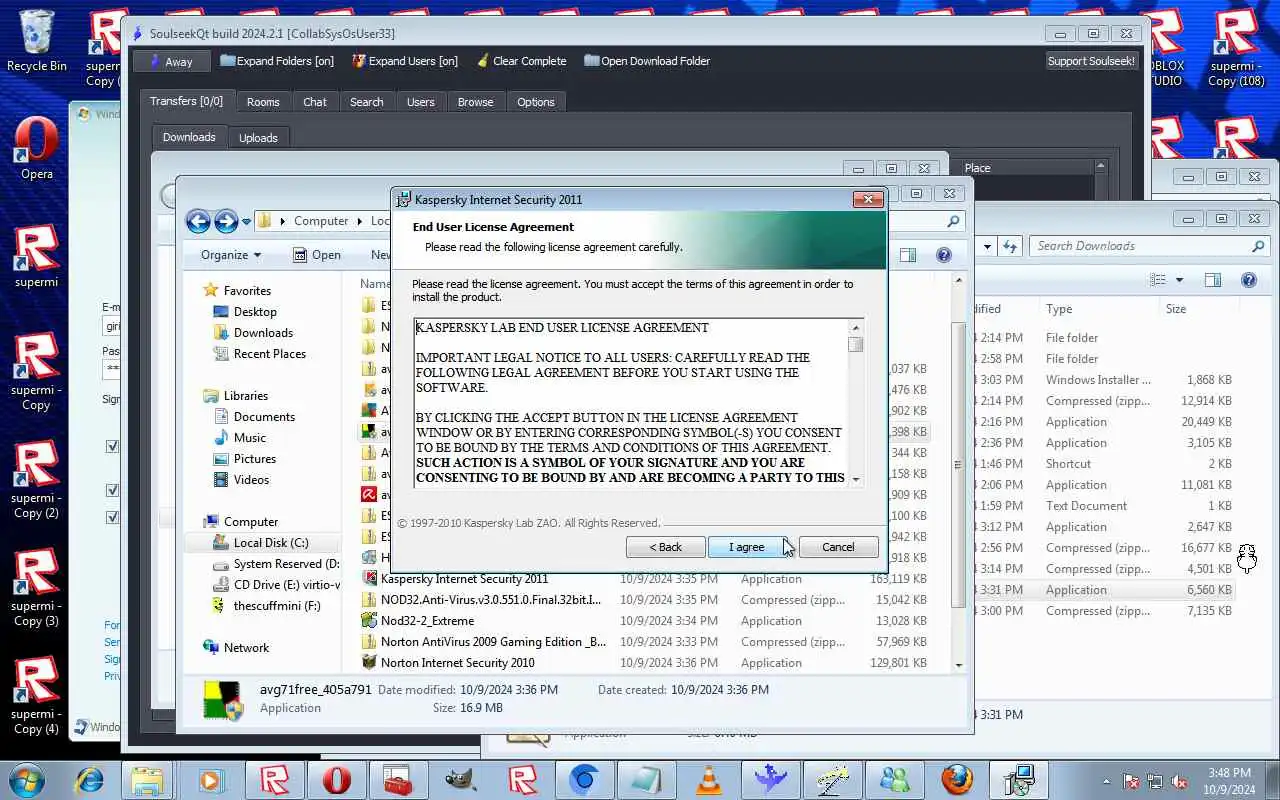Click Clear Complete in SoulseekQt toolbar
This screenshot has width=1280, height=800.
point(522,61)
